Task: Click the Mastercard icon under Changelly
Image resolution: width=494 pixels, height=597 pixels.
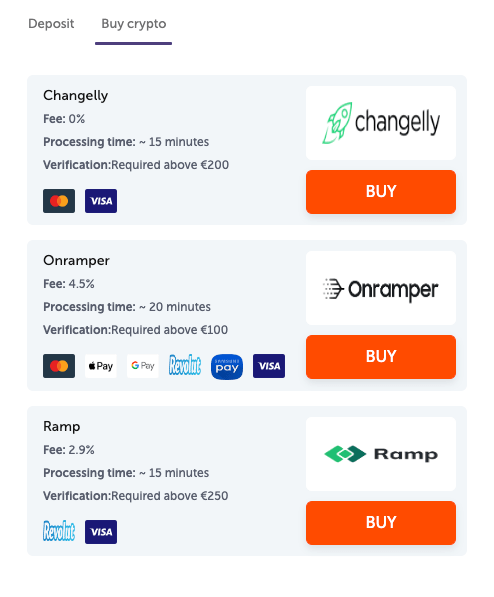Action: coord(59,201)
